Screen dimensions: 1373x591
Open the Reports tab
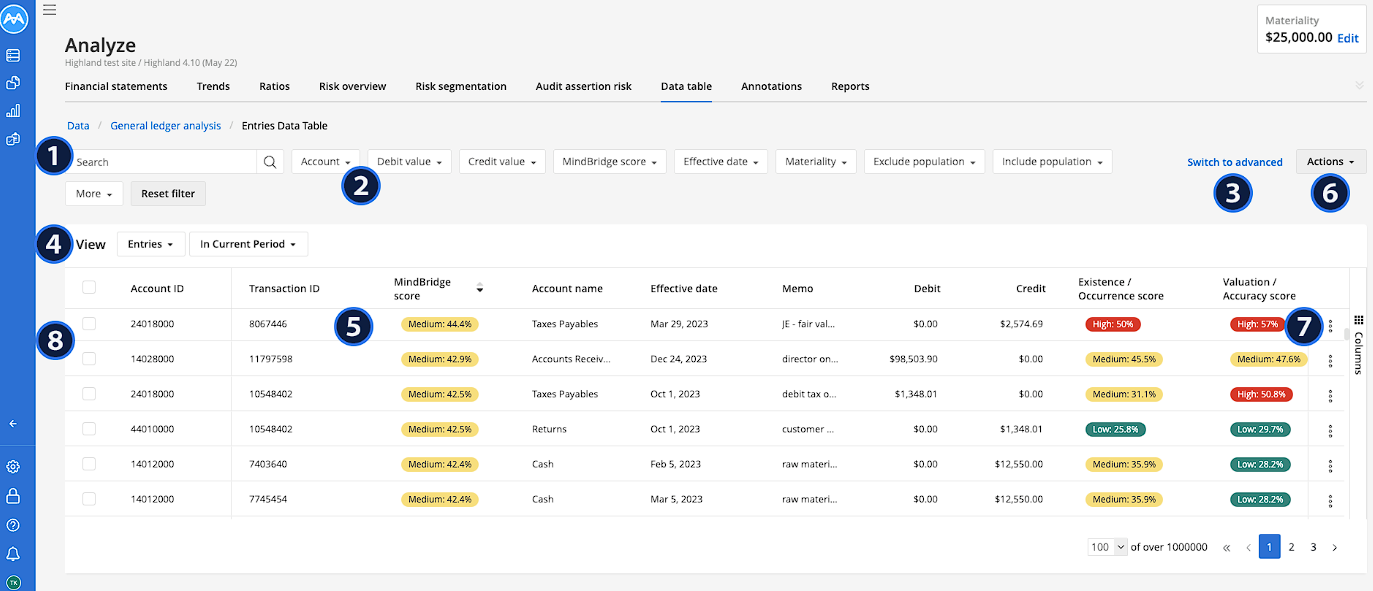pos(850,87)
